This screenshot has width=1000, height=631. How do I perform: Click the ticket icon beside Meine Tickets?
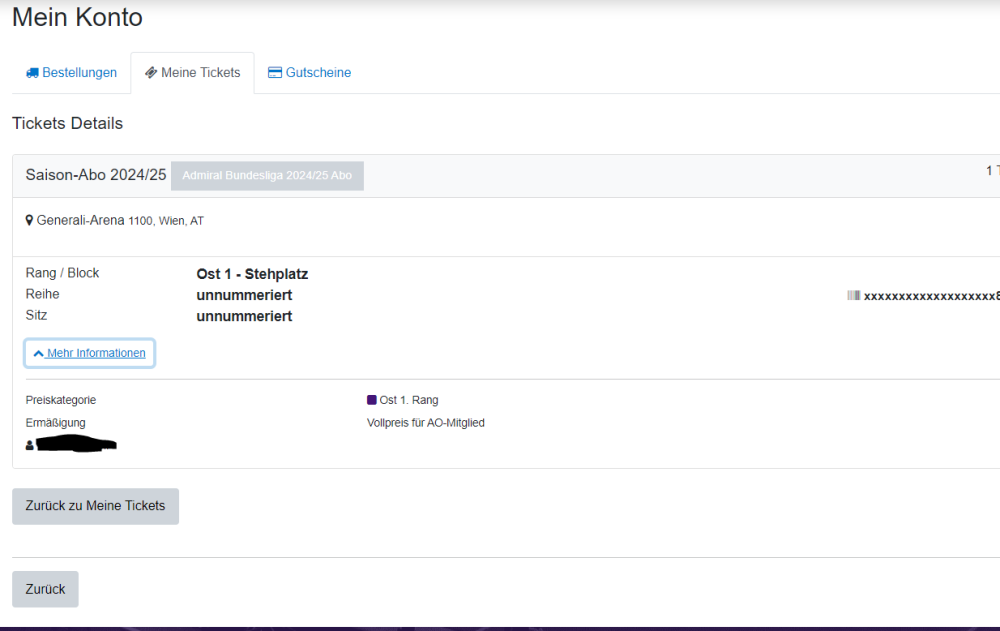tap(151, 73)
